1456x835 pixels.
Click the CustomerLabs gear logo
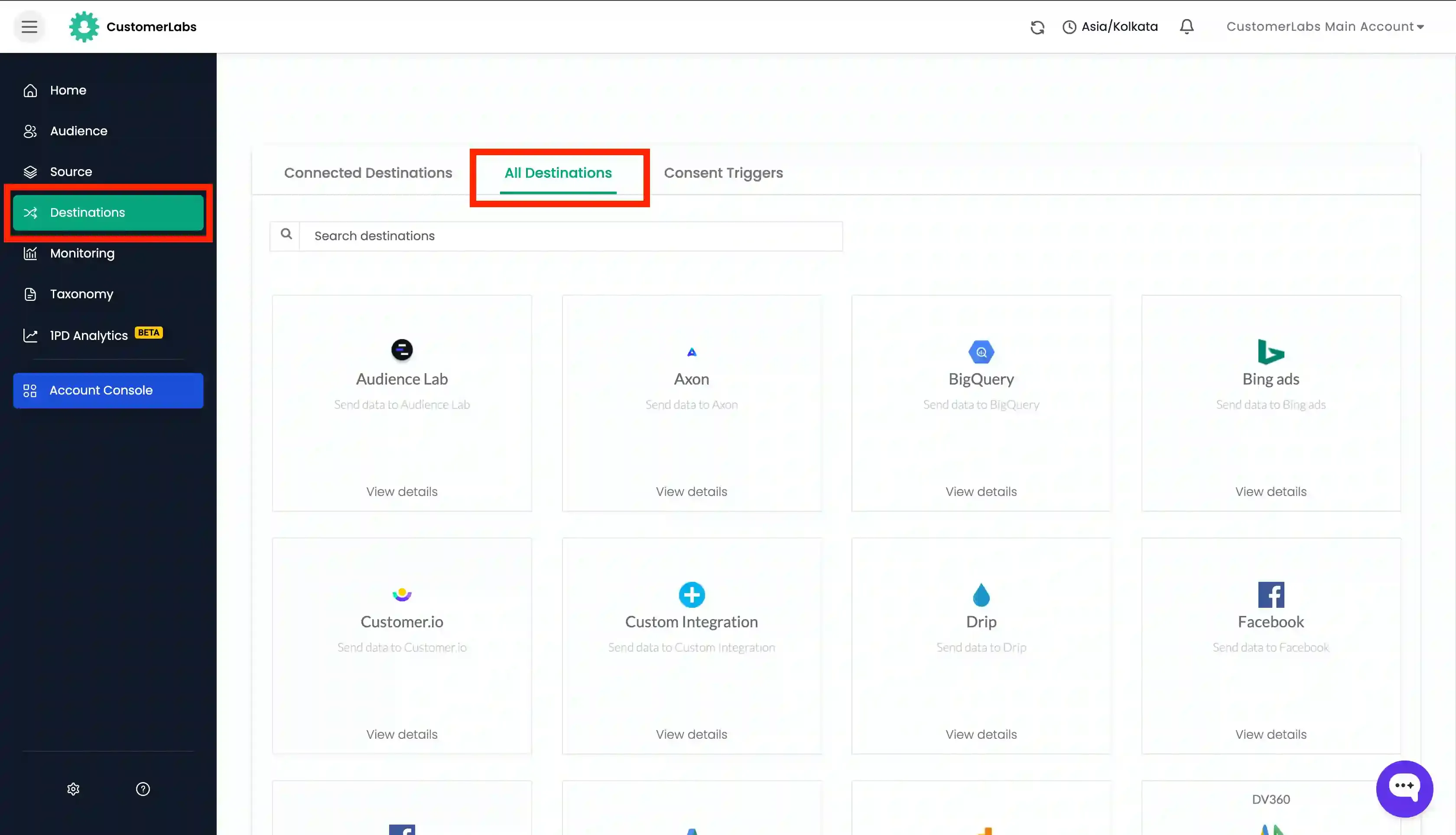click(x=84, y=26)
